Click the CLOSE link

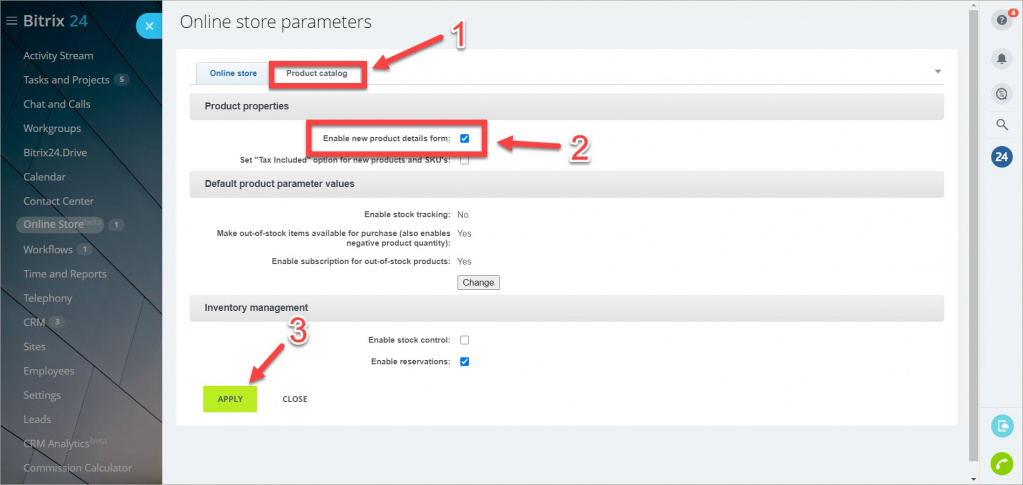point(295,399)
